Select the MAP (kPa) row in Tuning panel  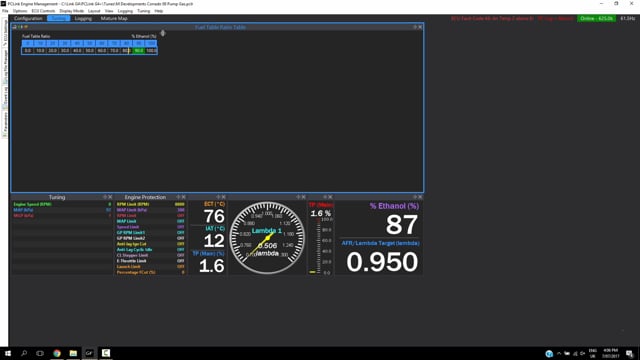62,210
